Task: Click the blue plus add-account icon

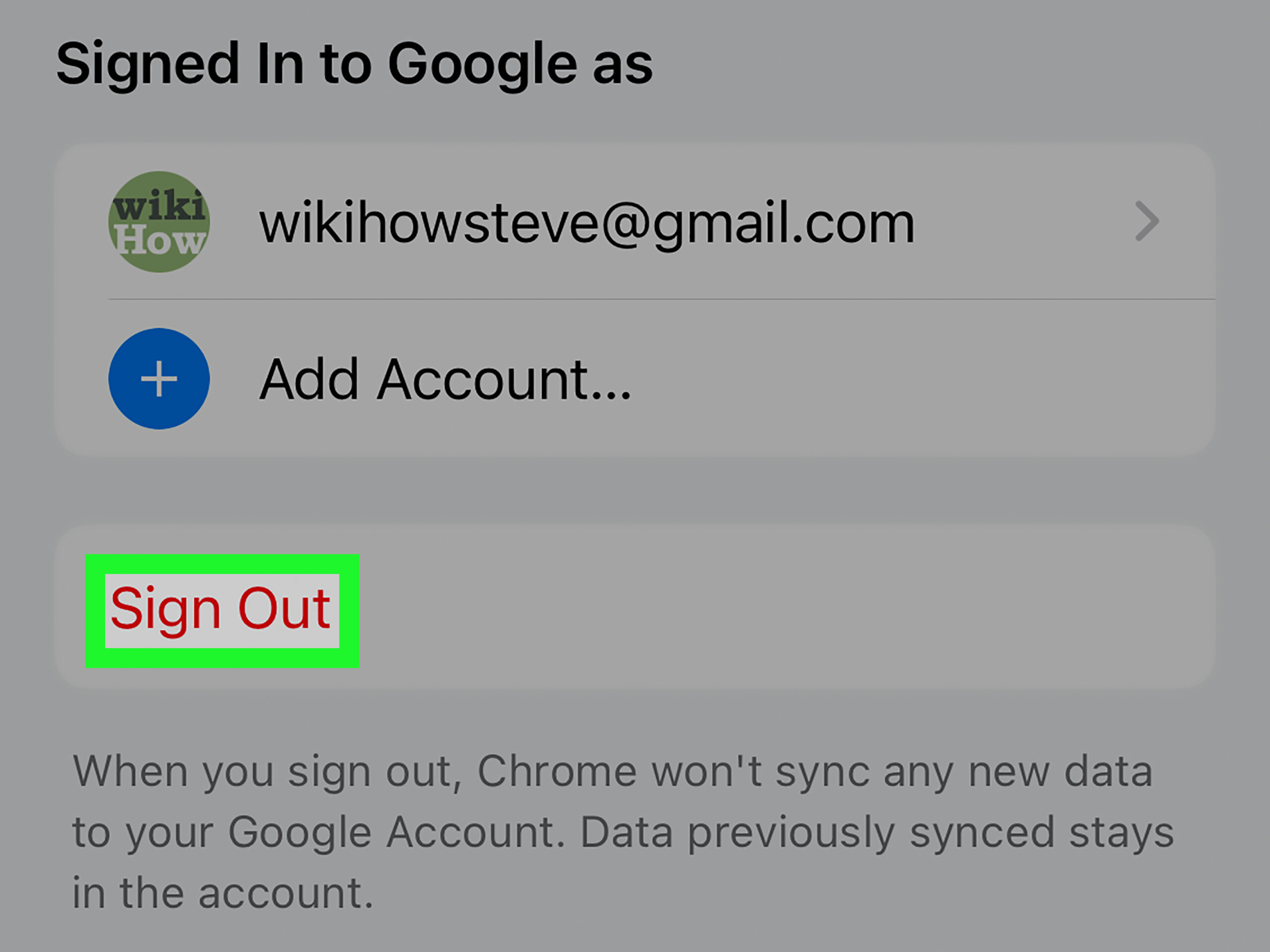Action: 159,379
